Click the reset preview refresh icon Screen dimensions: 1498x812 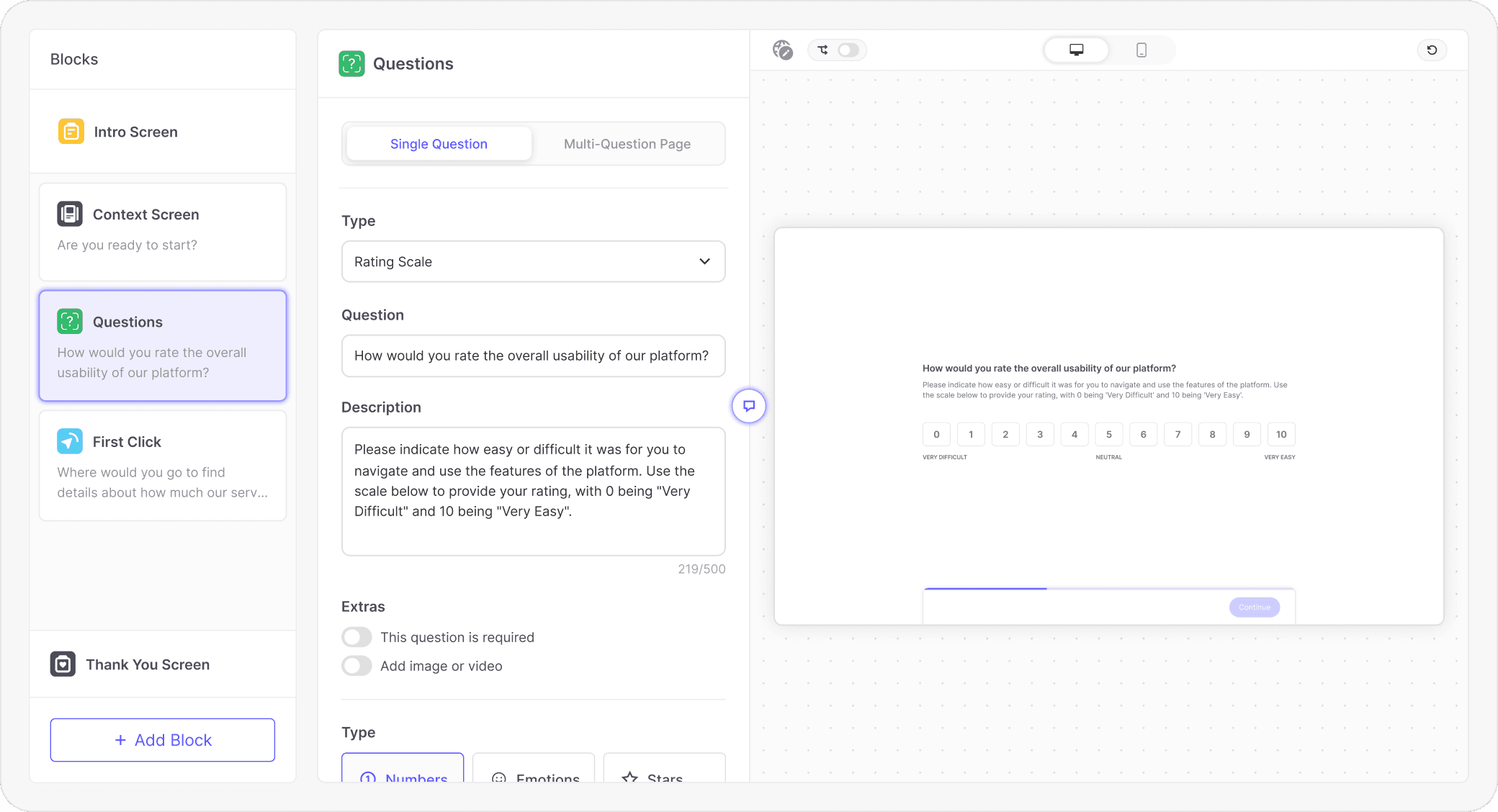pos(1432,50)
